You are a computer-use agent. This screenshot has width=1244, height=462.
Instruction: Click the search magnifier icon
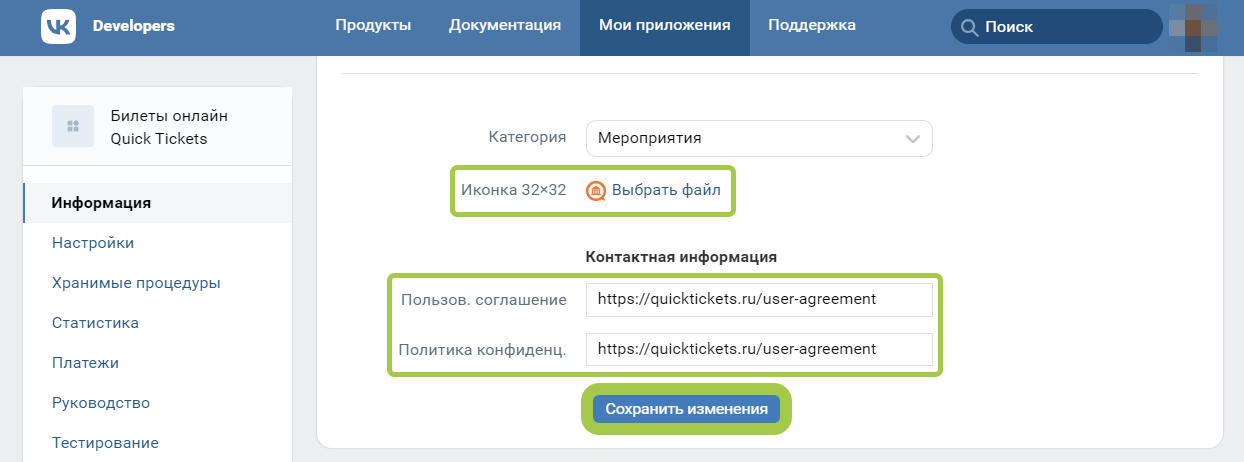click(968, 28)
